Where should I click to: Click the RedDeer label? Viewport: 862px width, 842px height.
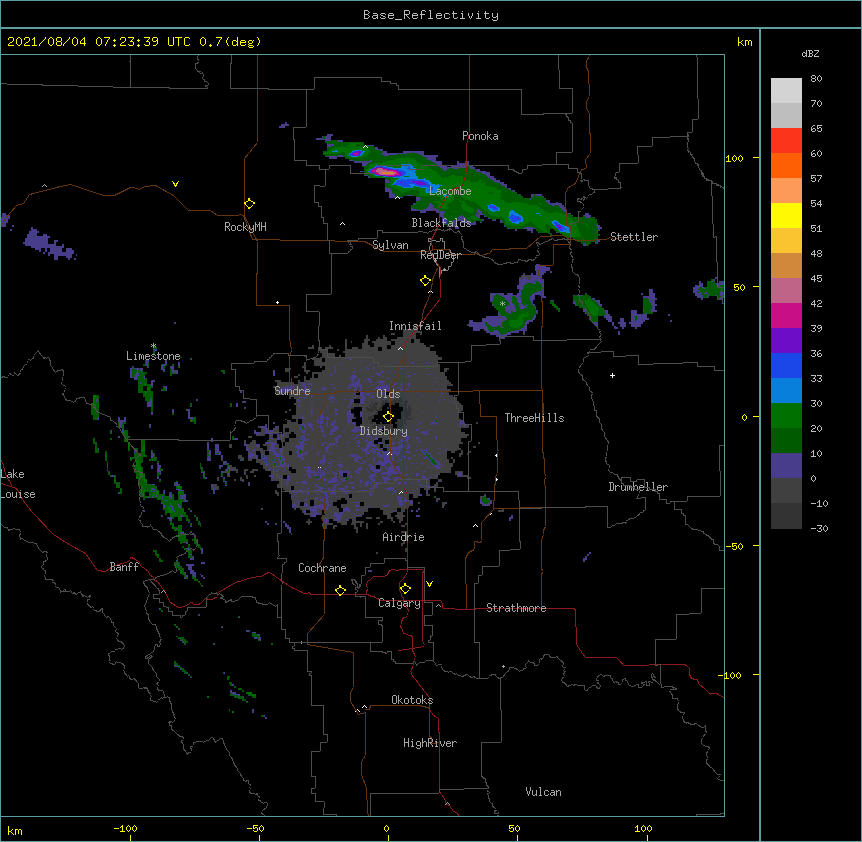point(440,255)
